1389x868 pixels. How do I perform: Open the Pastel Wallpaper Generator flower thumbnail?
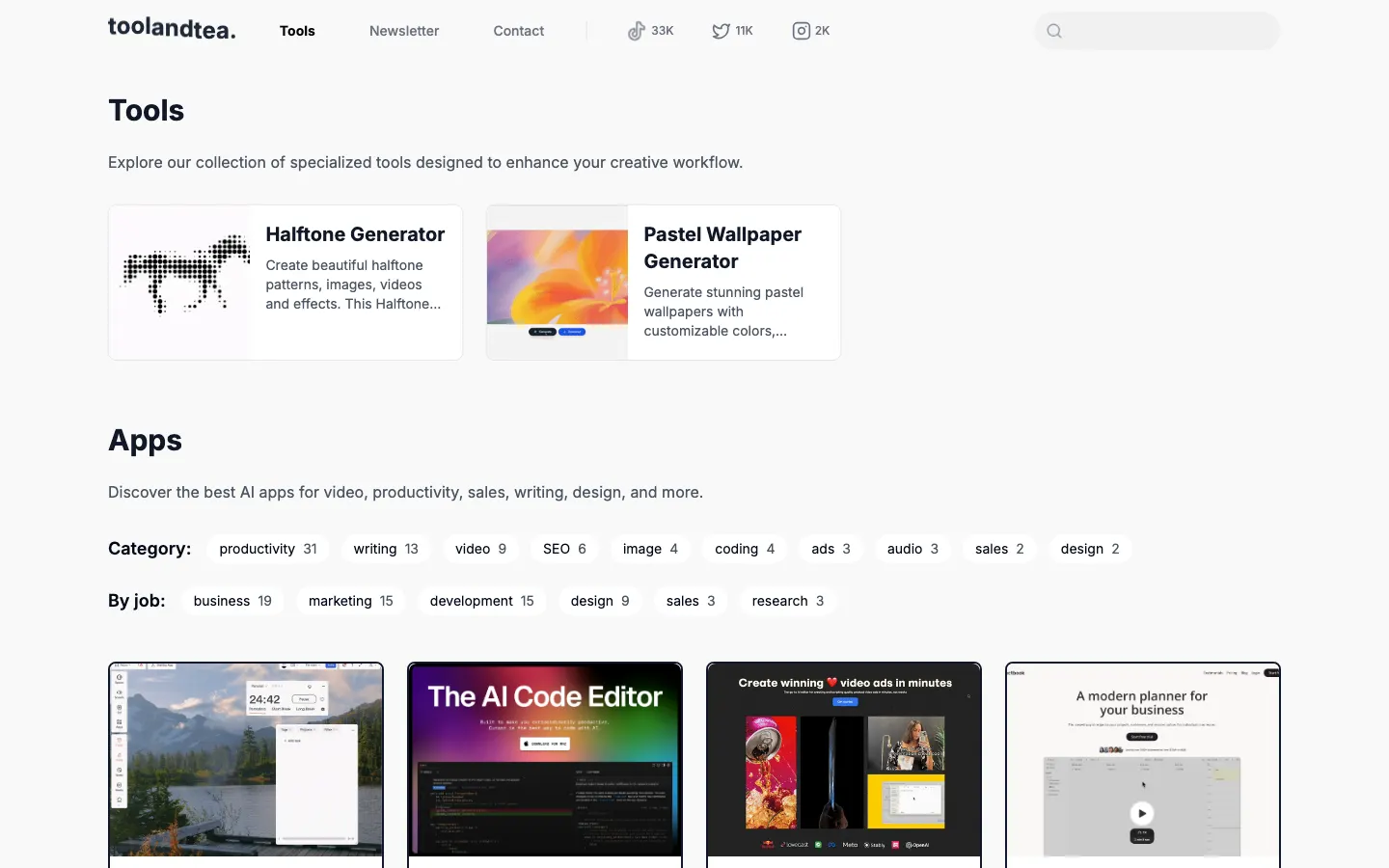click(x=558, y=283)
